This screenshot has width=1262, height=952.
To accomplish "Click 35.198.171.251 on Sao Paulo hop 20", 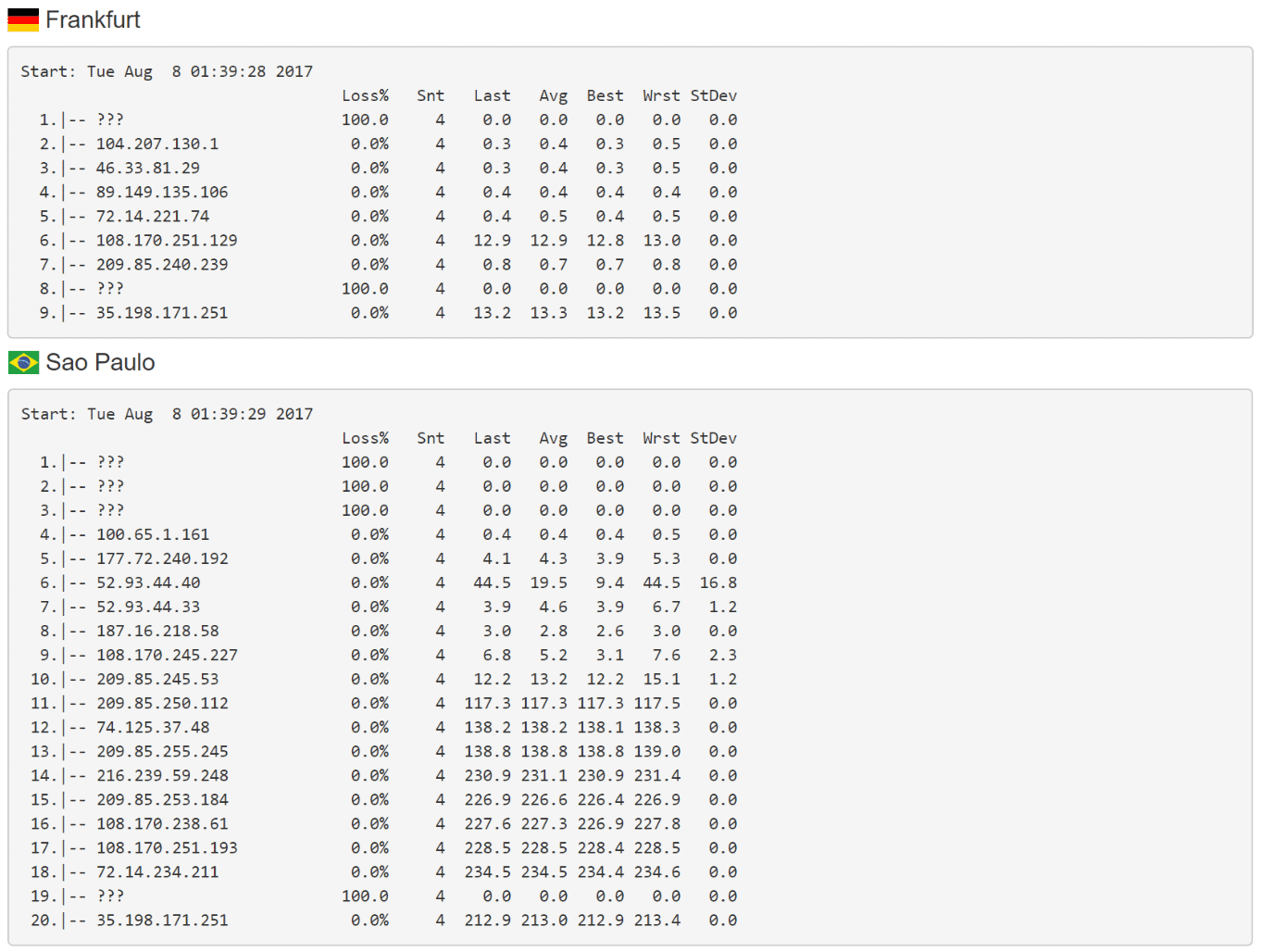I will 162,920.
